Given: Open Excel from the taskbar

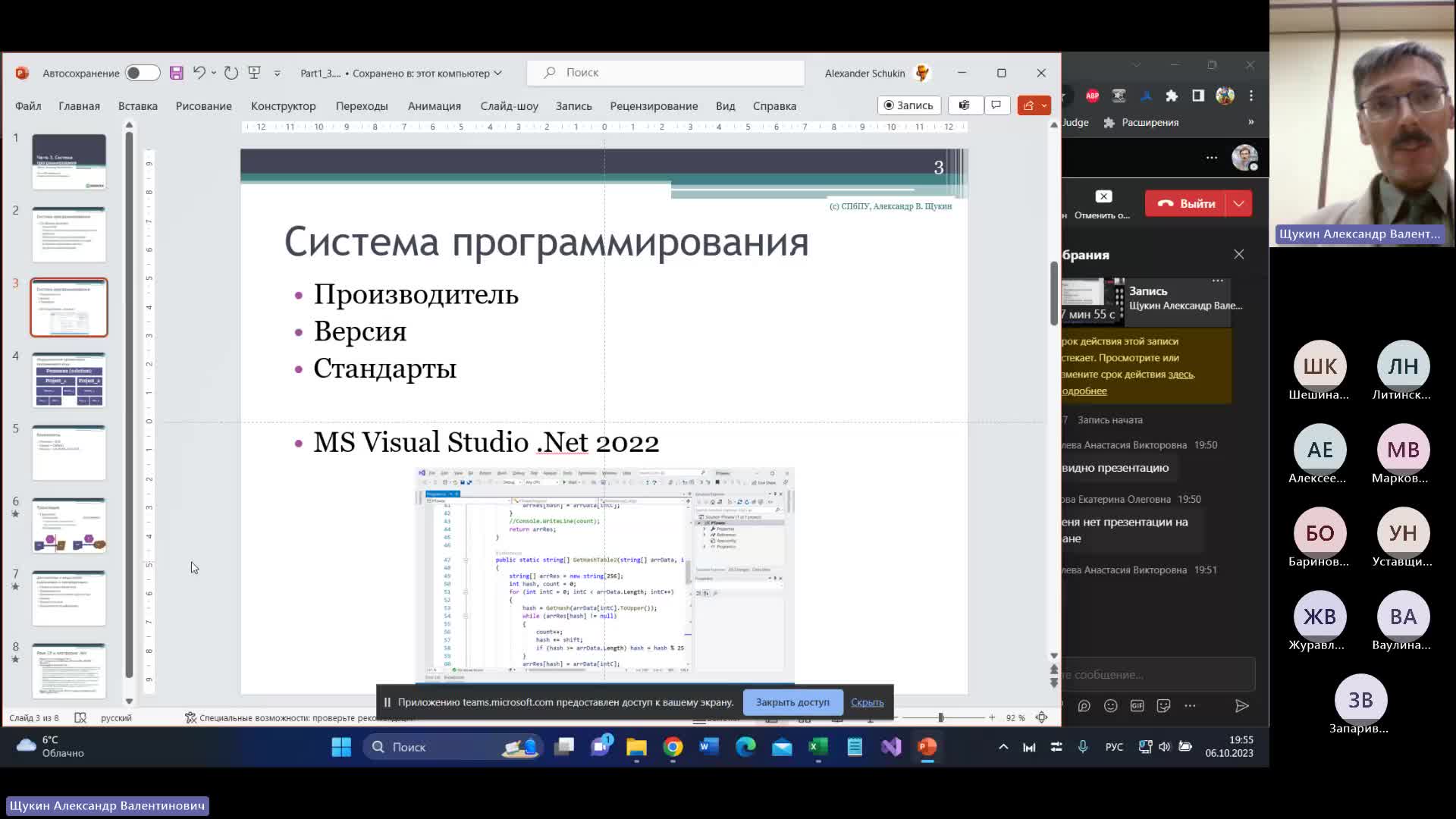Looking at the screenshot, I should [818, 747].
